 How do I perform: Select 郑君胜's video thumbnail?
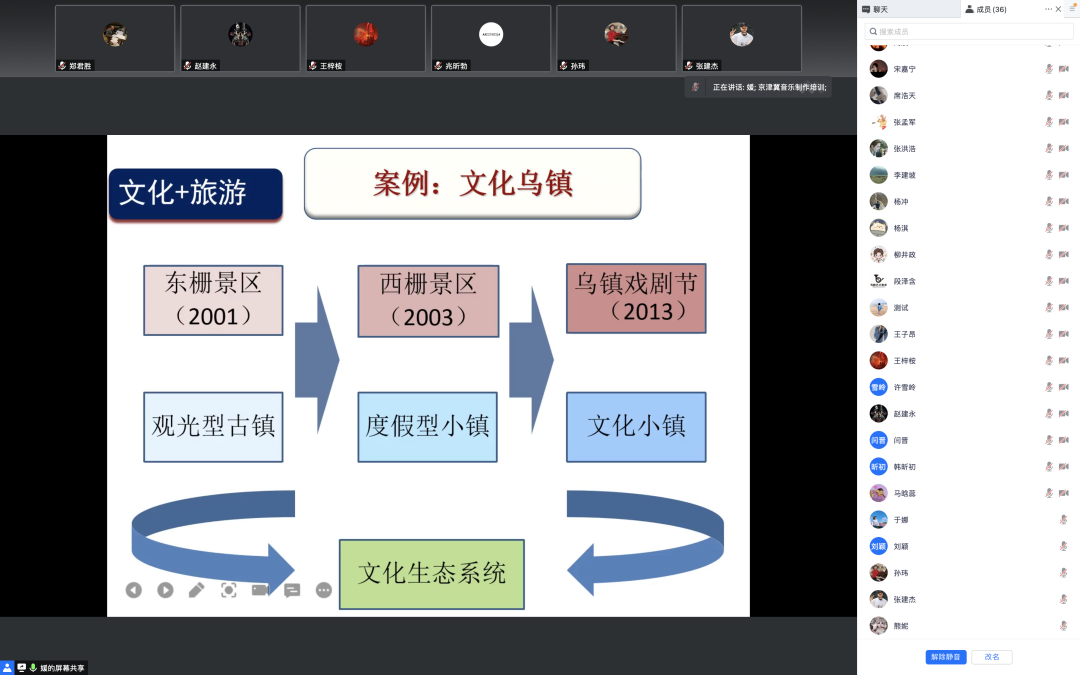[115, 38]
